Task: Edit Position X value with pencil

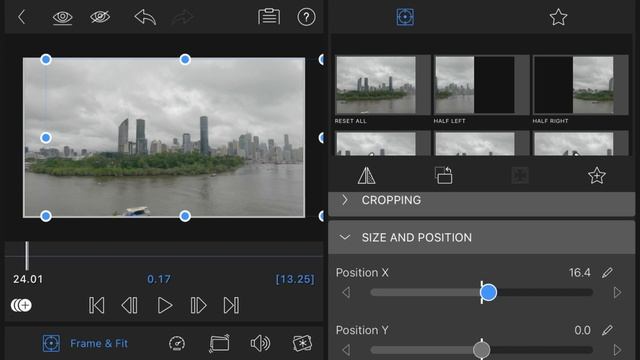Action: tap(607, 273)
